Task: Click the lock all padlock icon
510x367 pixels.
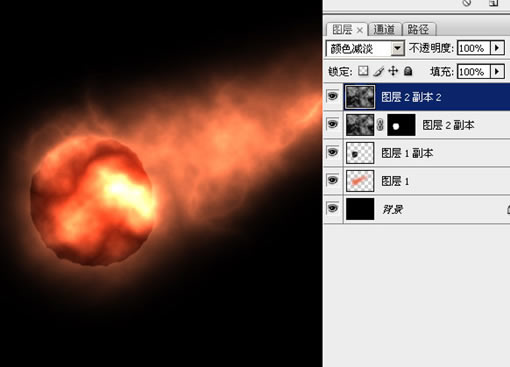Action: (x=408, y=71)
